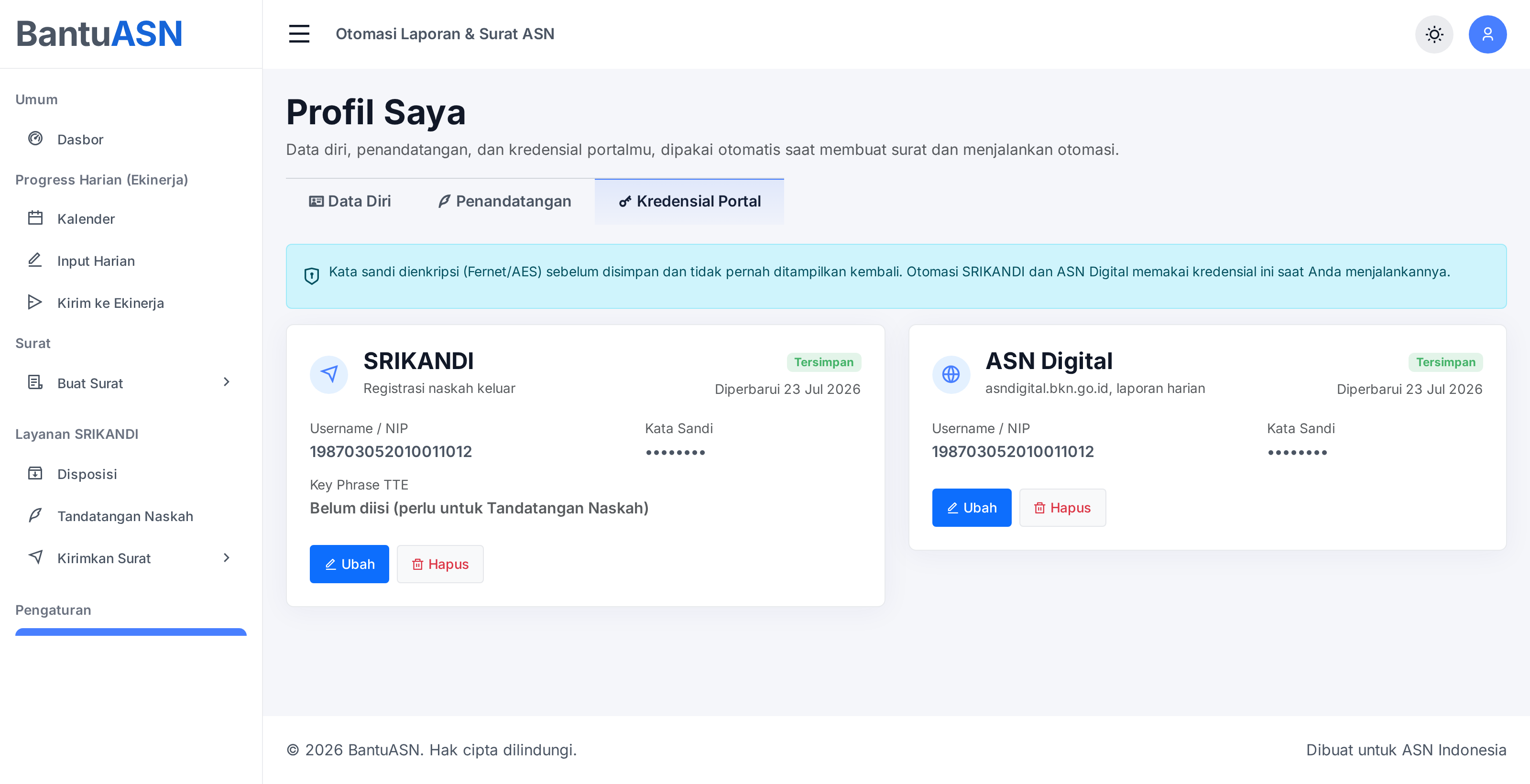Open the hamburger sidebar menu
This screenshot has width=1530, height=784.
tap(299, 34)
